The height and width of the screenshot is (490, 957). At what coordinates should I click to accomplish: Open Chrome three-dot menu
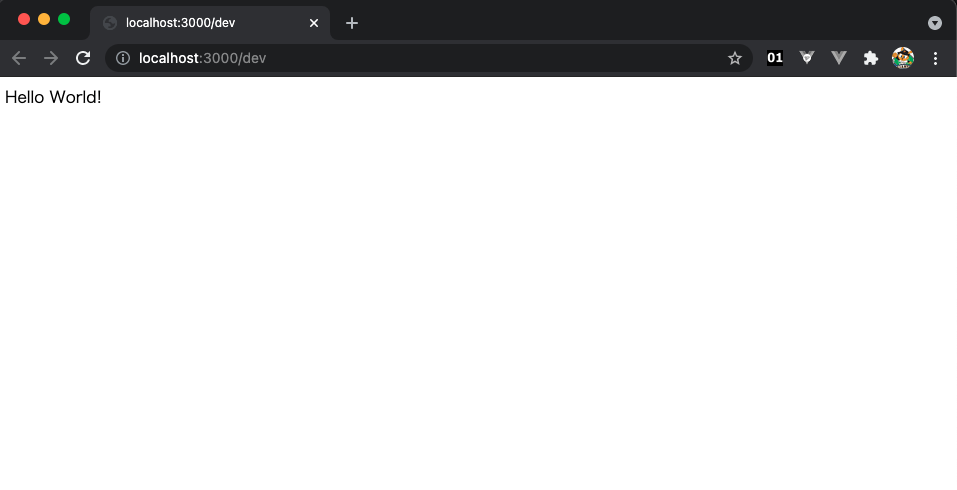tap(935, 58)
